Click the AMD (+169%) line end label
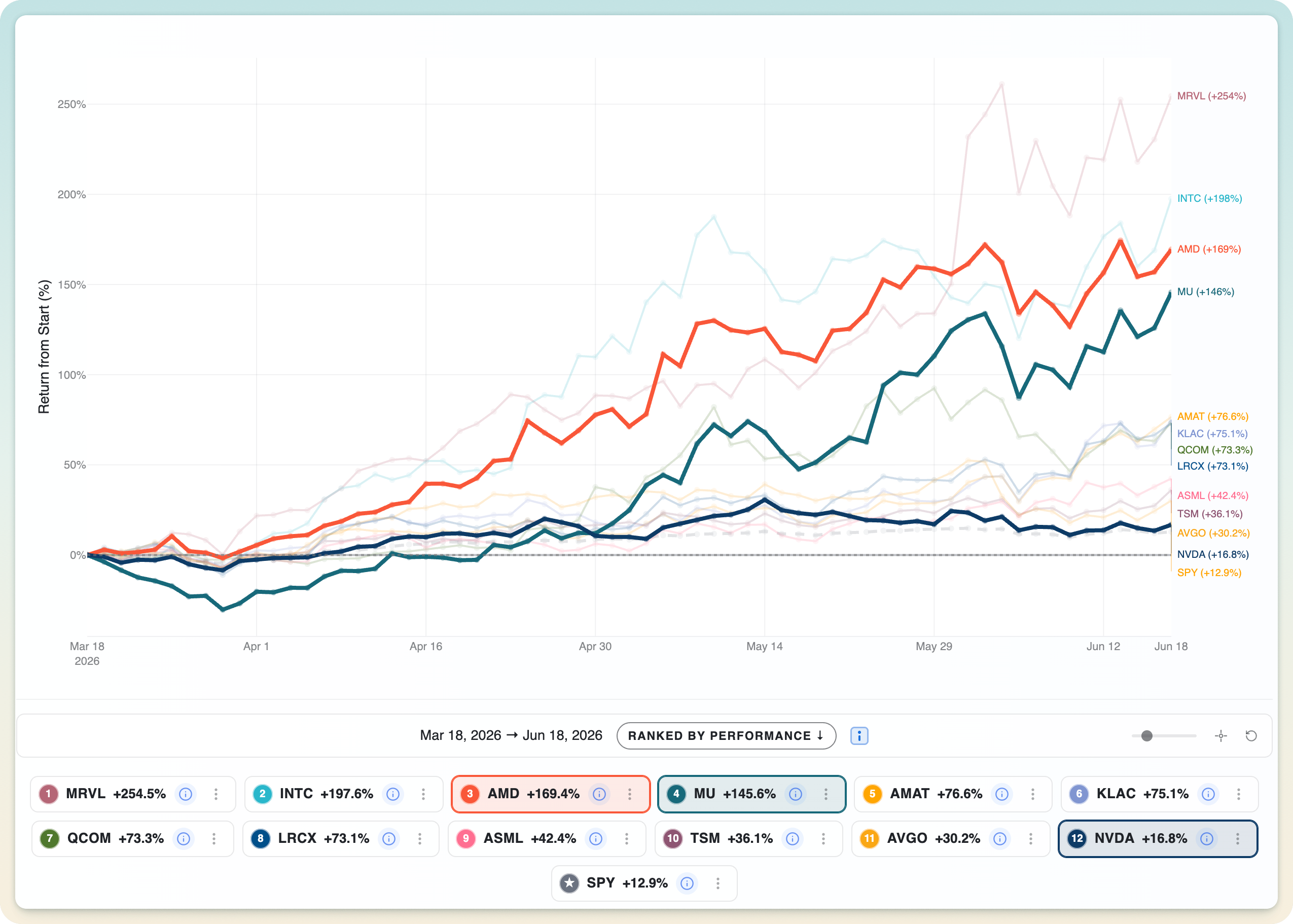 pyautogui.click(x=1209, y=249)
